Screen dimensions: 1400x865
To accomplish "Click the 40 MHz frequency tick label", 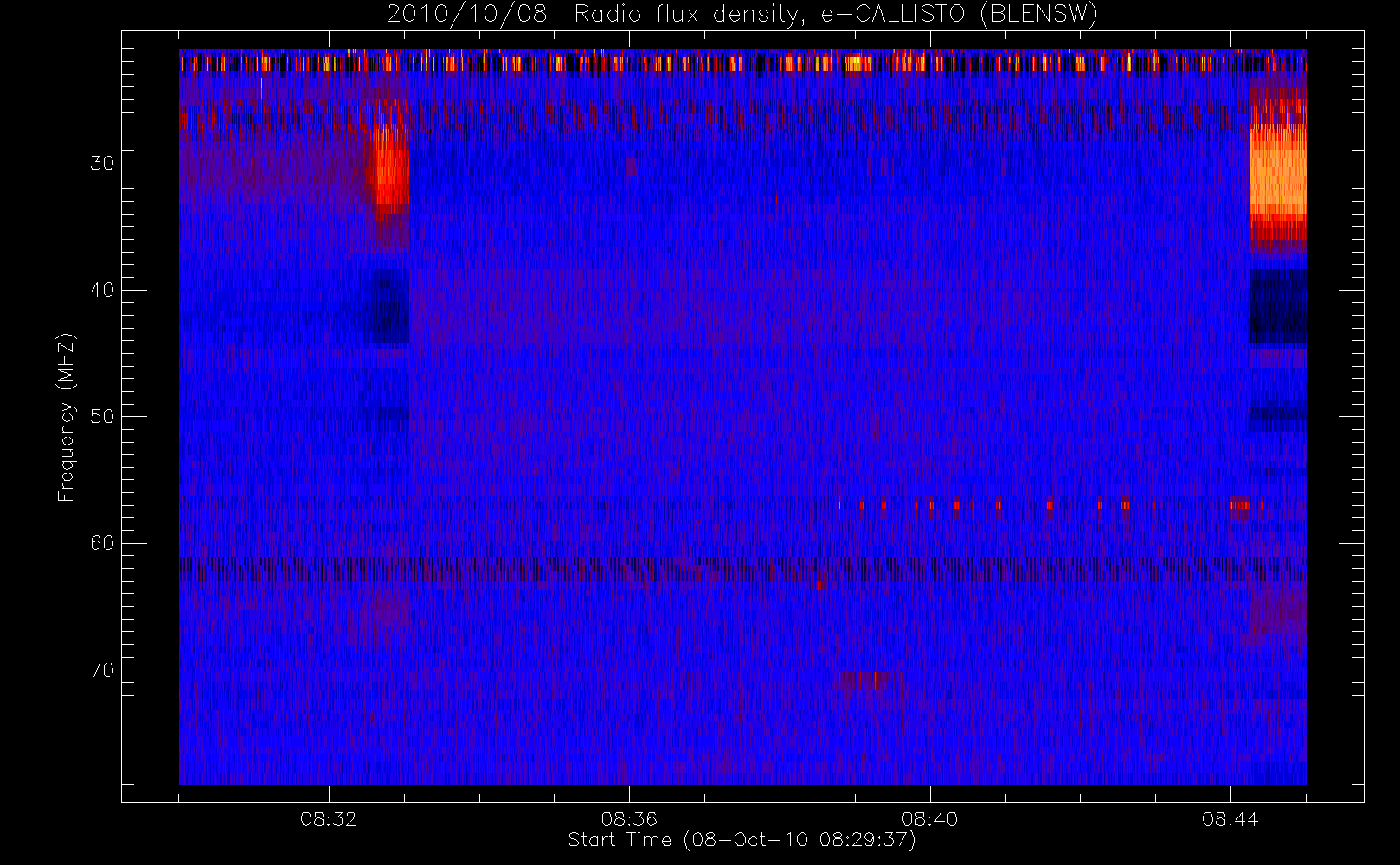I will 102,290.
